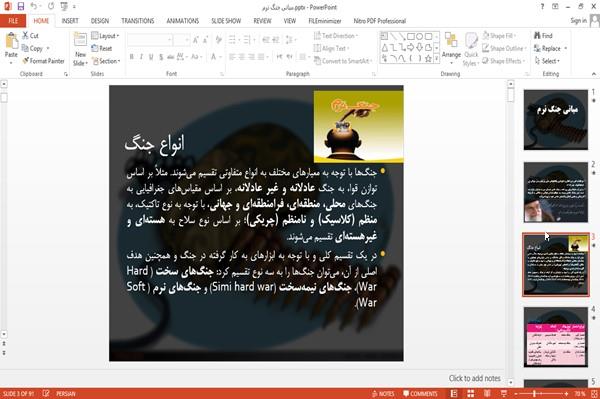Open Align Text dropdown
600x399 pixels.
click(x=331, y=48)
